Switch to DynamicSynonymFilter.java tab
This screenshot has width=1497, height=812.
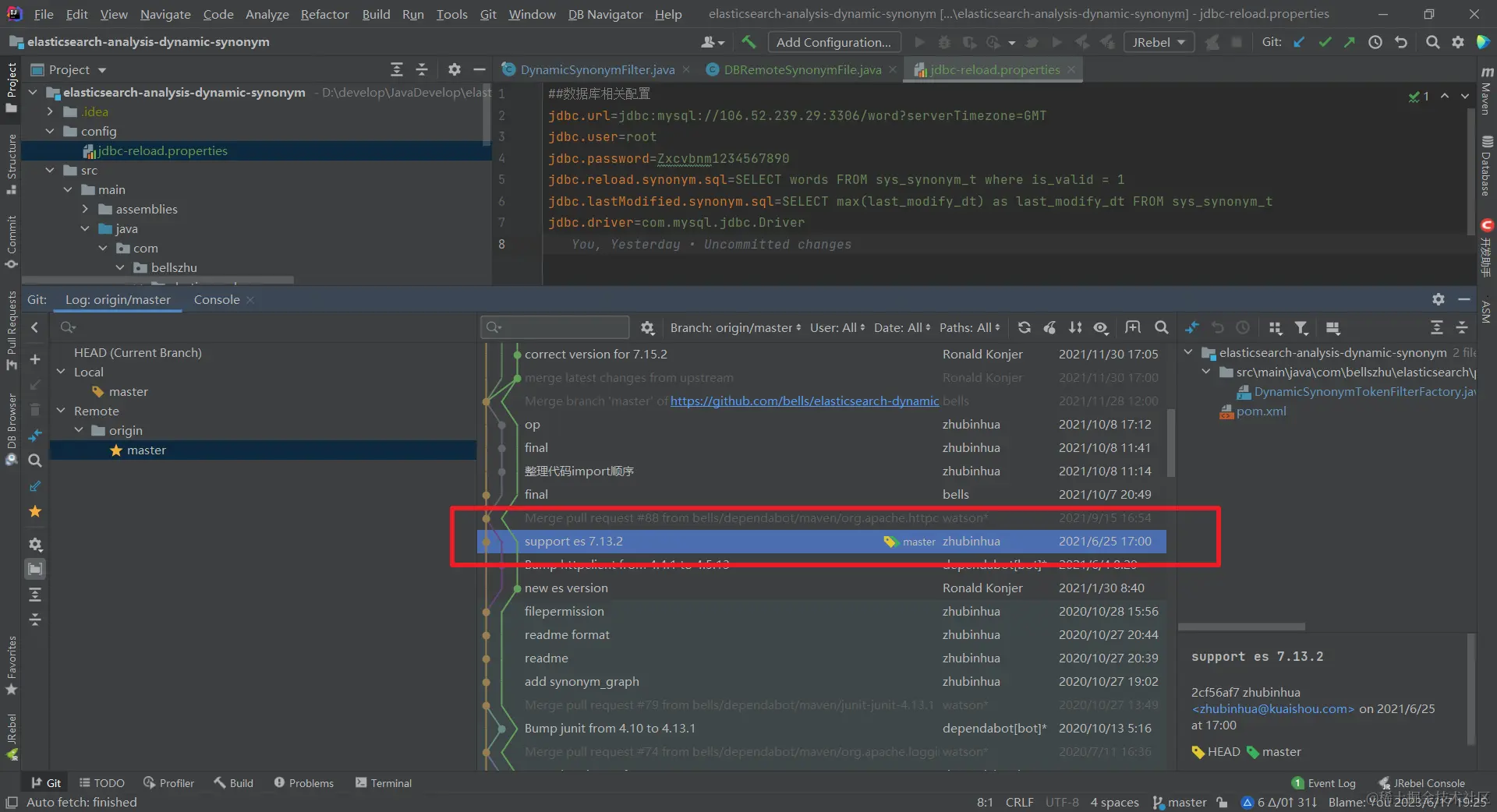(x=596, y=69)
